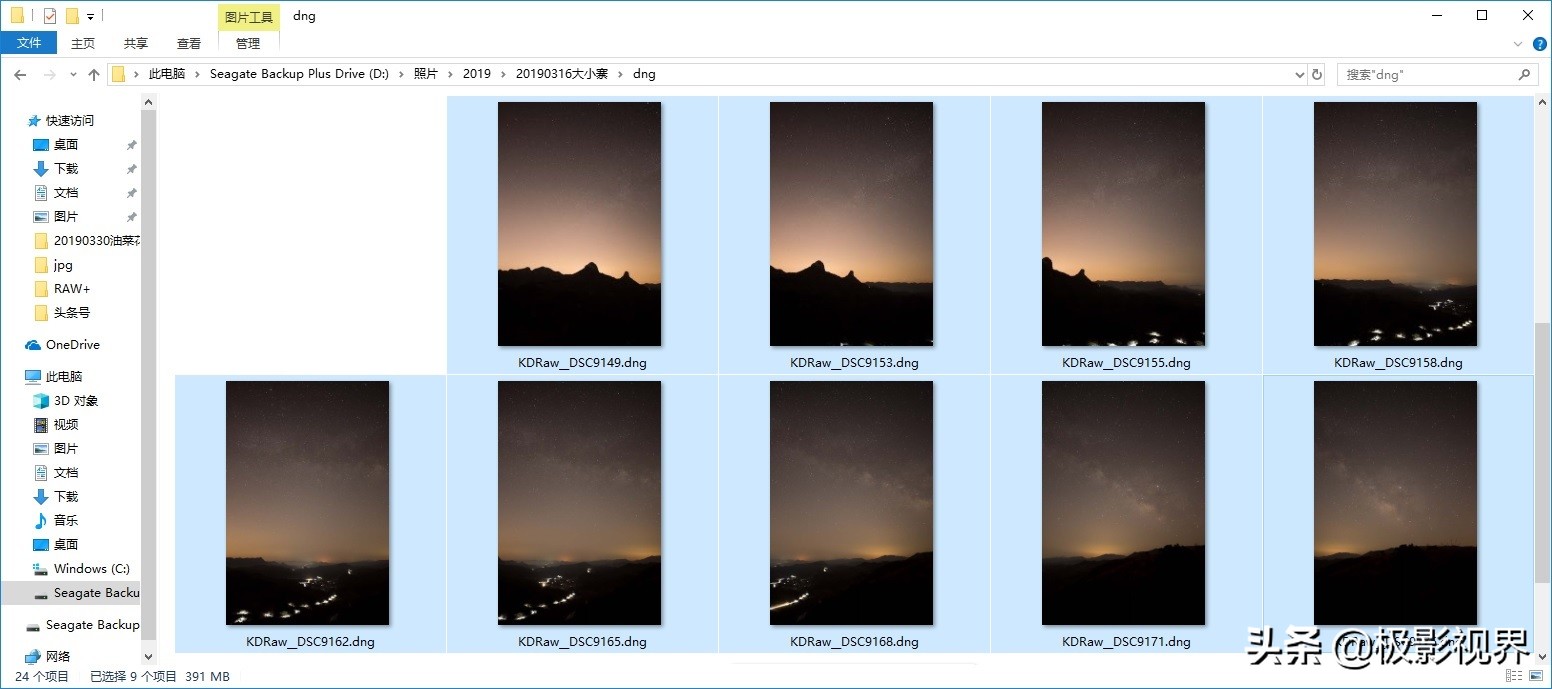Click the 音乐 music note icon
Viewport: 1552px width, 689px height.
[x=41, y=521]
